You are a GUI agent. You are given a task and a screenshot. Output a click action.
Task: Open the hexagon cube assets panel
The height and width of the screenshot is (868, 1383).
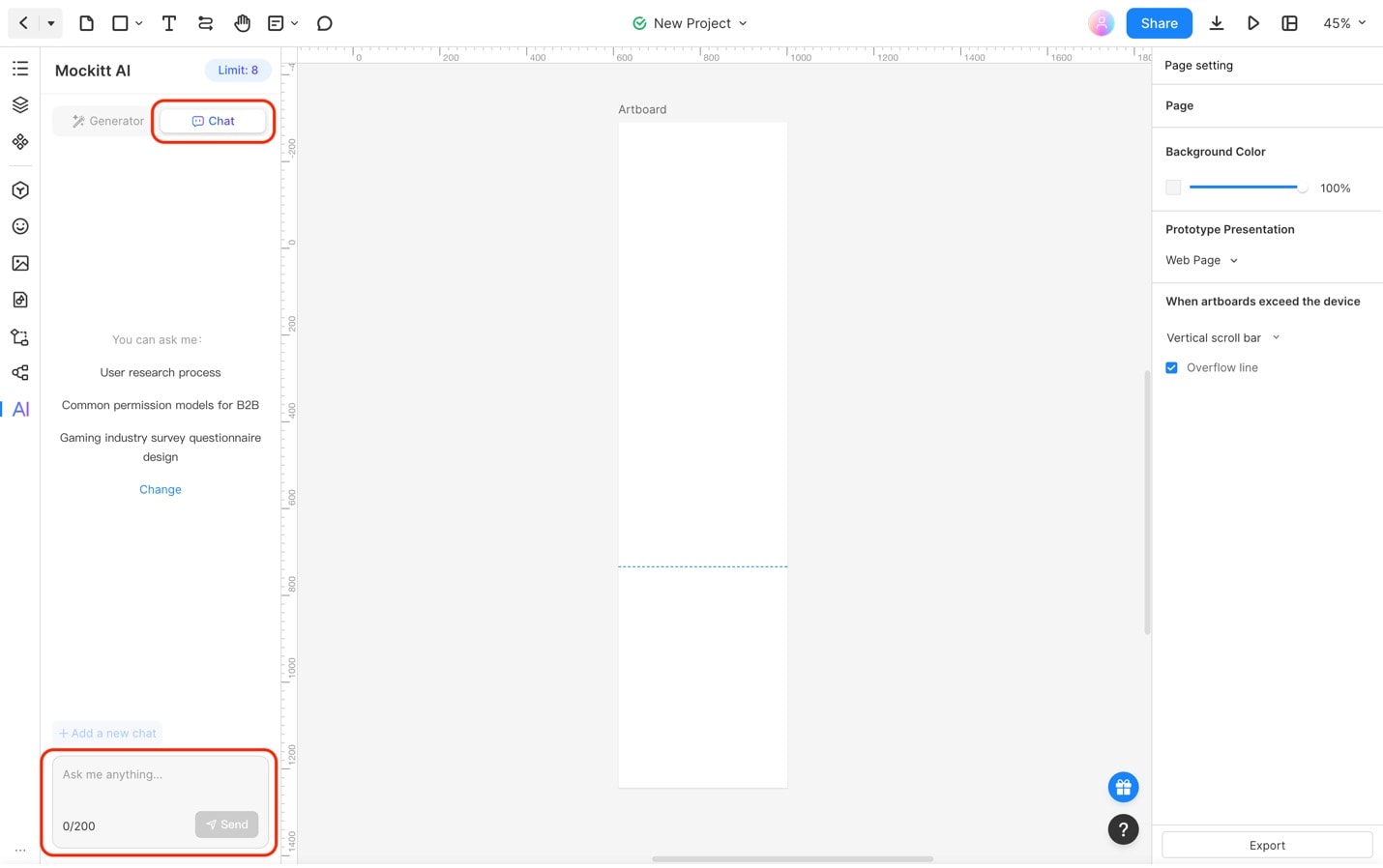point(20,190)
